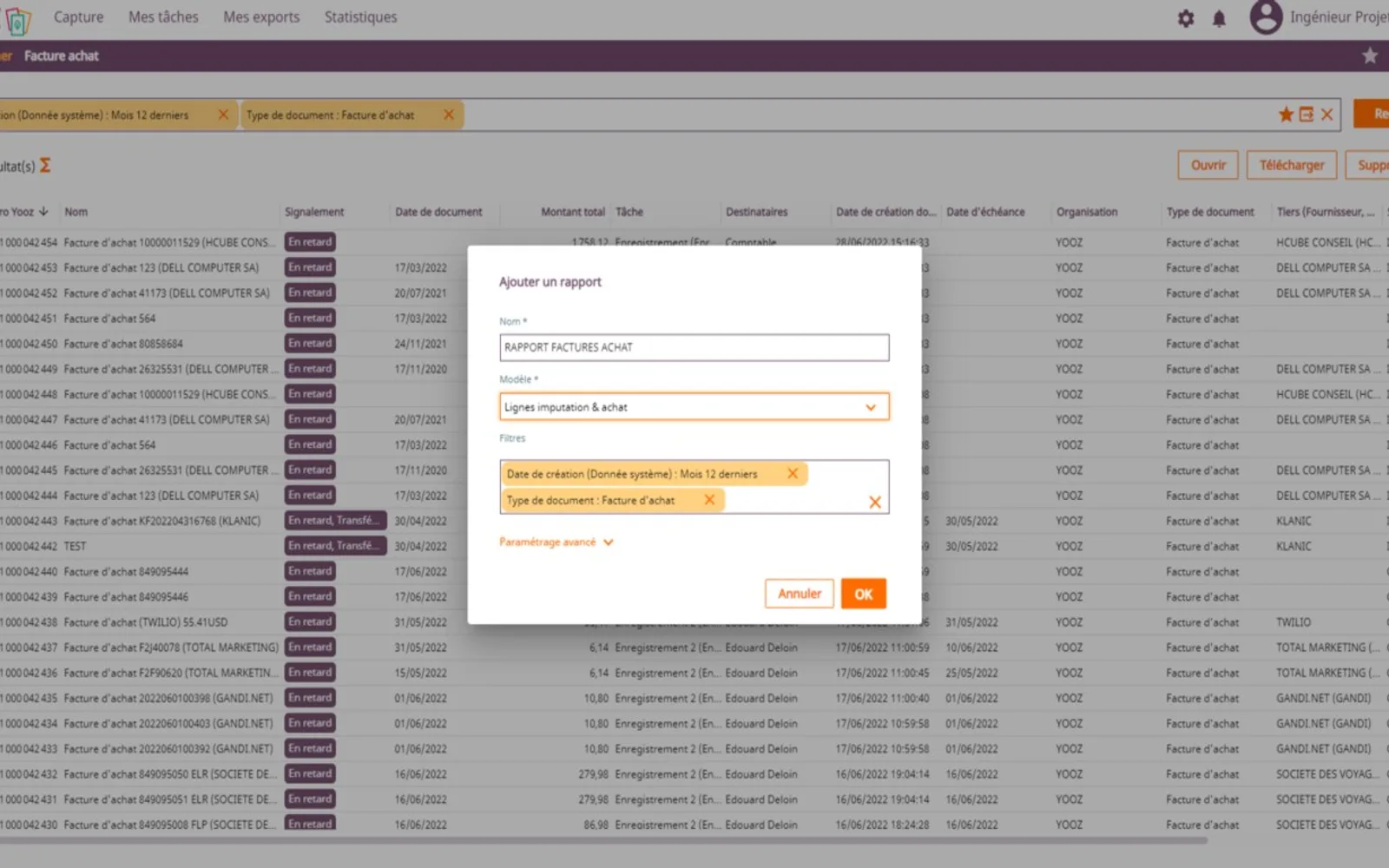Click the 'Organisation' column header
1389x868 pixels.
pos(1087,212)
